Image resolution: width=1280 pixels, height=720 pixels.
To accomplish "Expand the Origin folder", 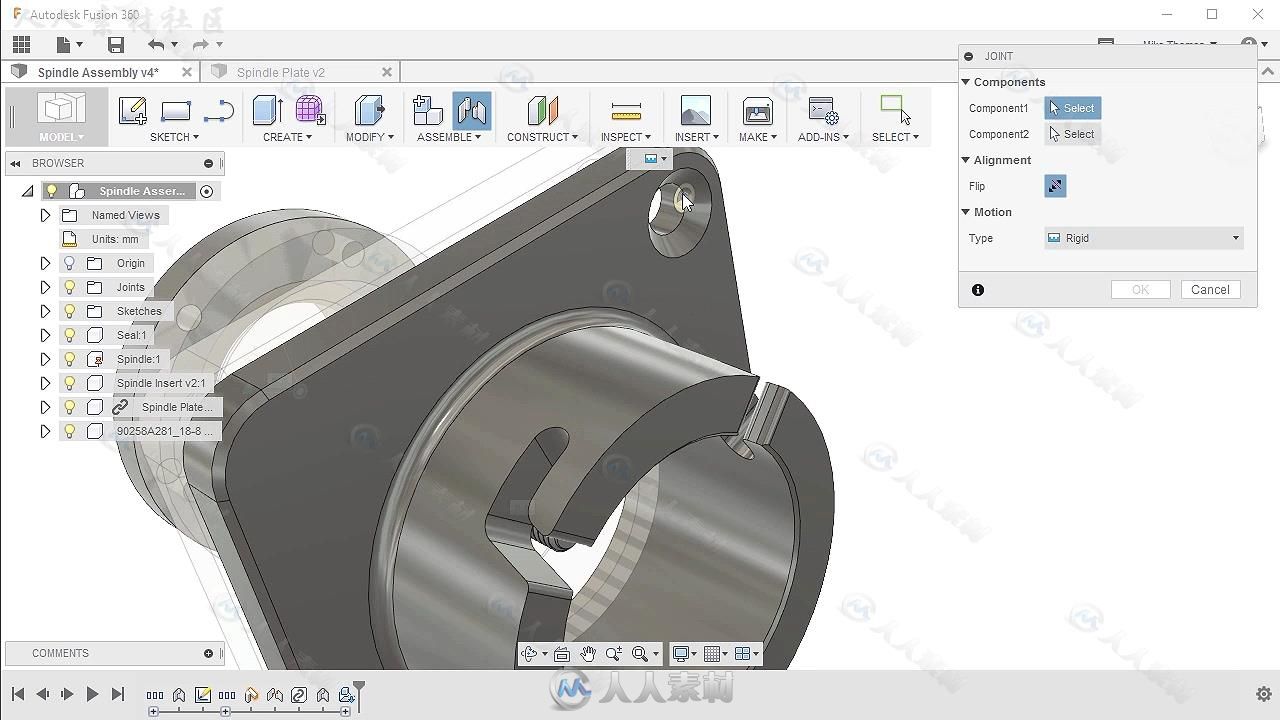I will coord(45,263).
